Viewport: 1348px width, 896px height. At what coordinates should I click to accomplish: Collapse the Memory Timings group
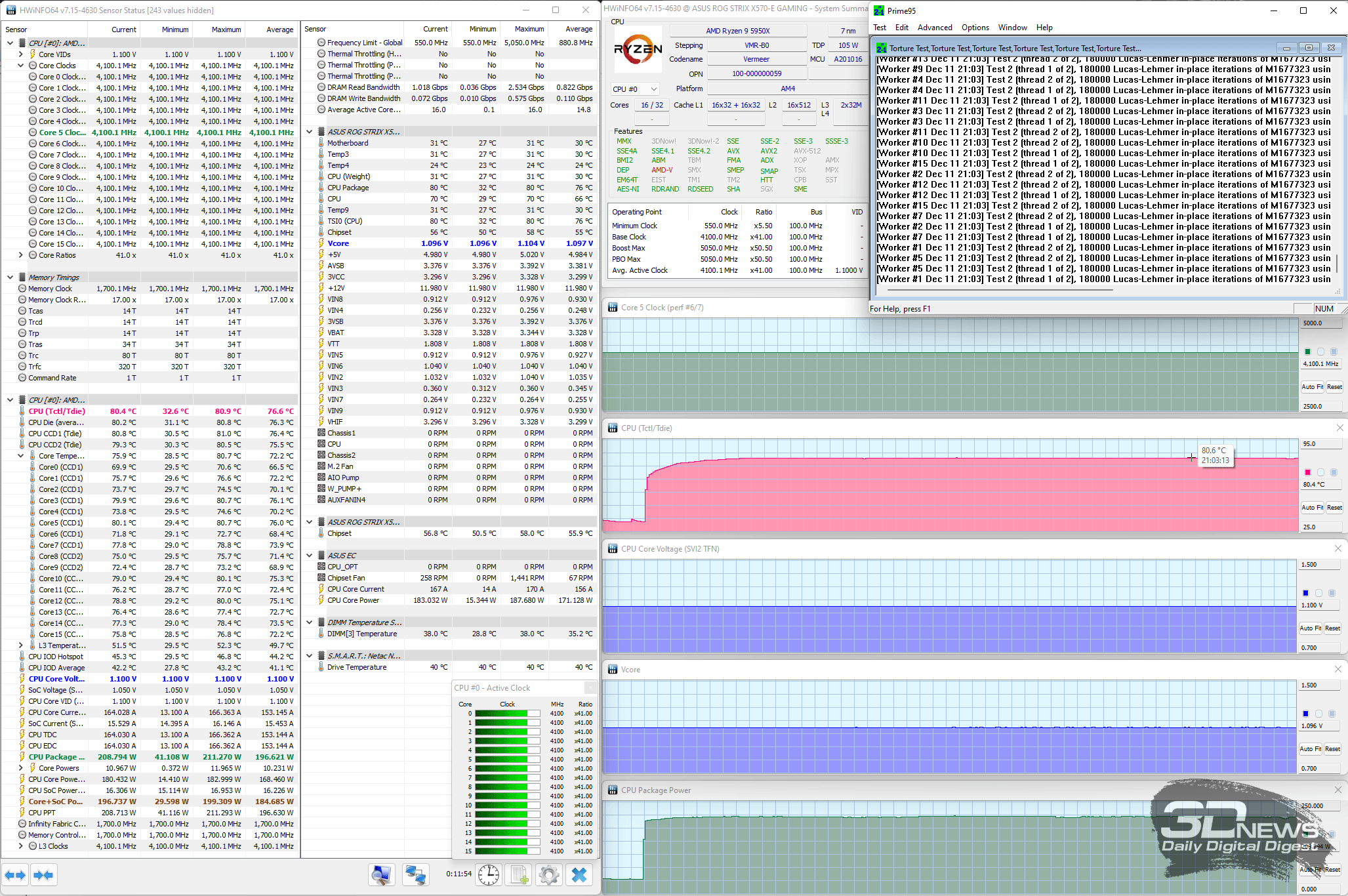point(10,277)
